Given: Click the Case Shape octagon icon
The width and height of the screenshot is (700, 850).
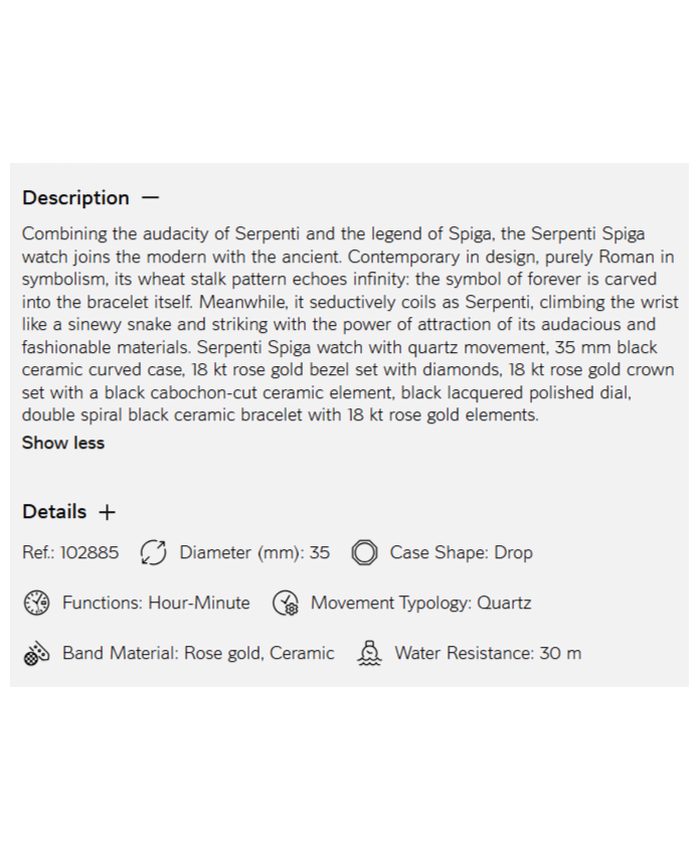Looking at the screenshot, I should click(x=365, y=553).
